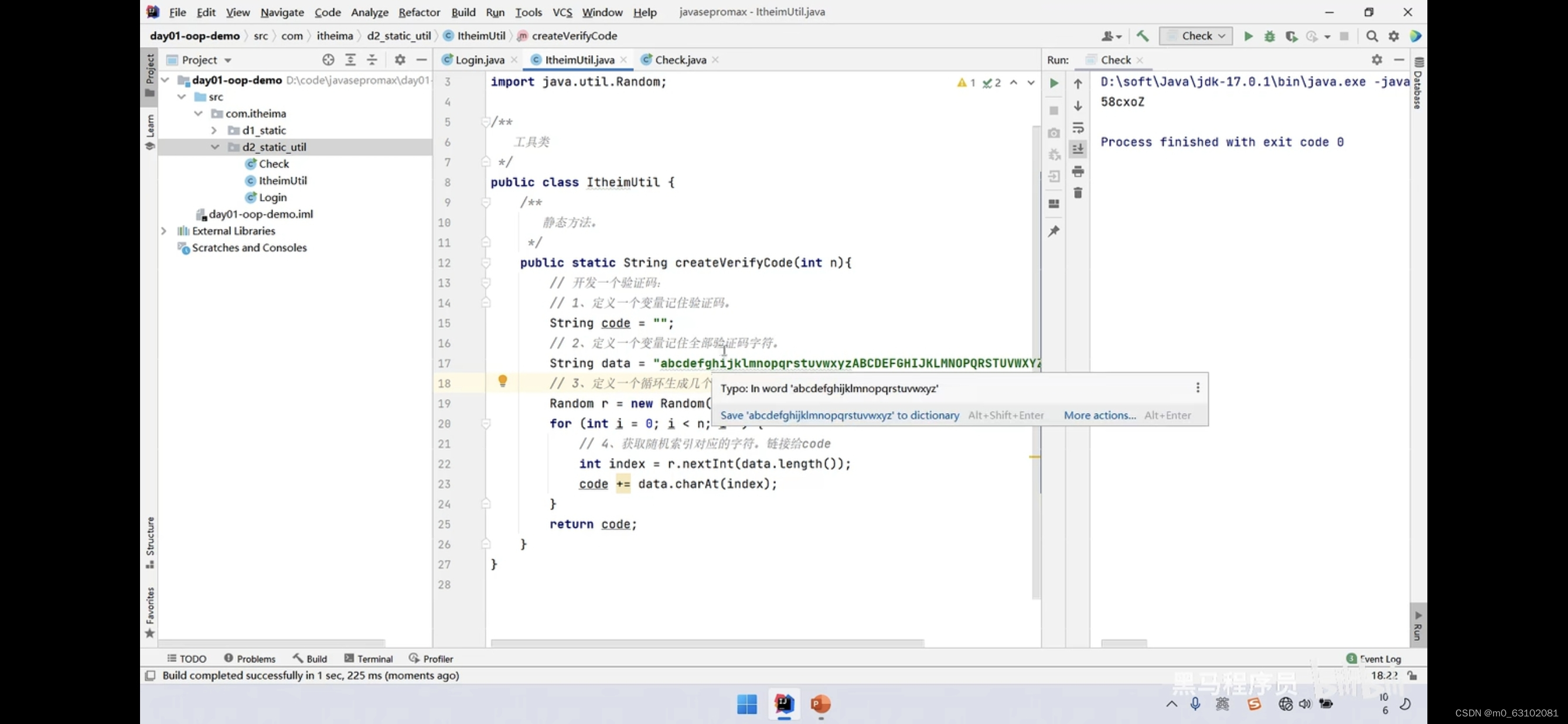
Task: Click the Build project hammer icon
Action: click(x=1143, y=36)
